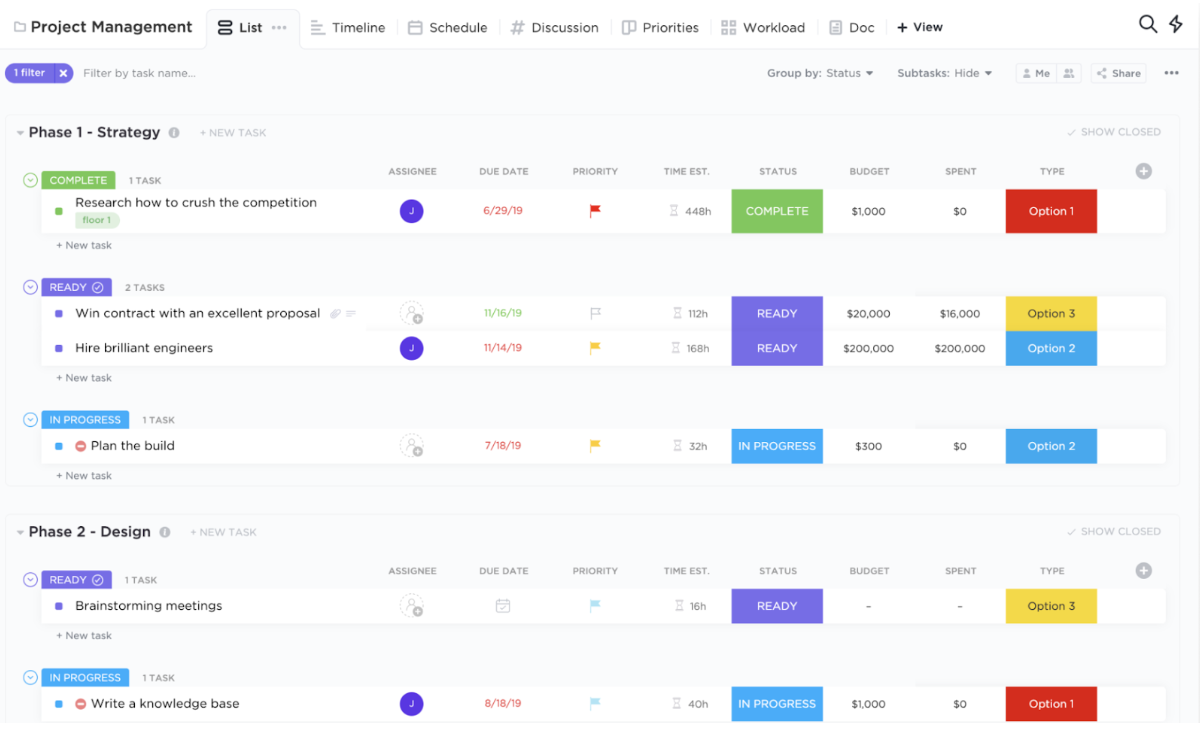
Task: Open the three-dot more options menu
Action: pos(1171,73)
